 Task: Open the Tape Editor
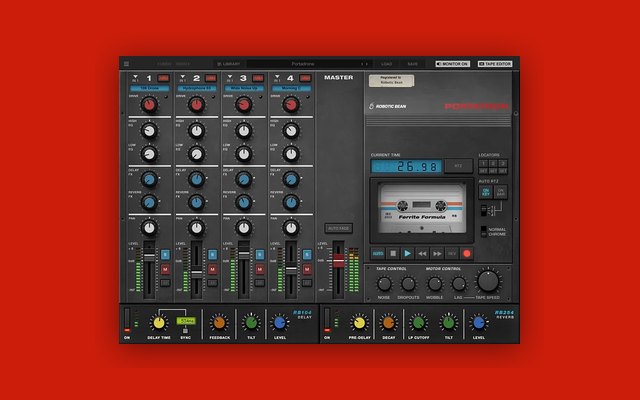click(495, 64)
